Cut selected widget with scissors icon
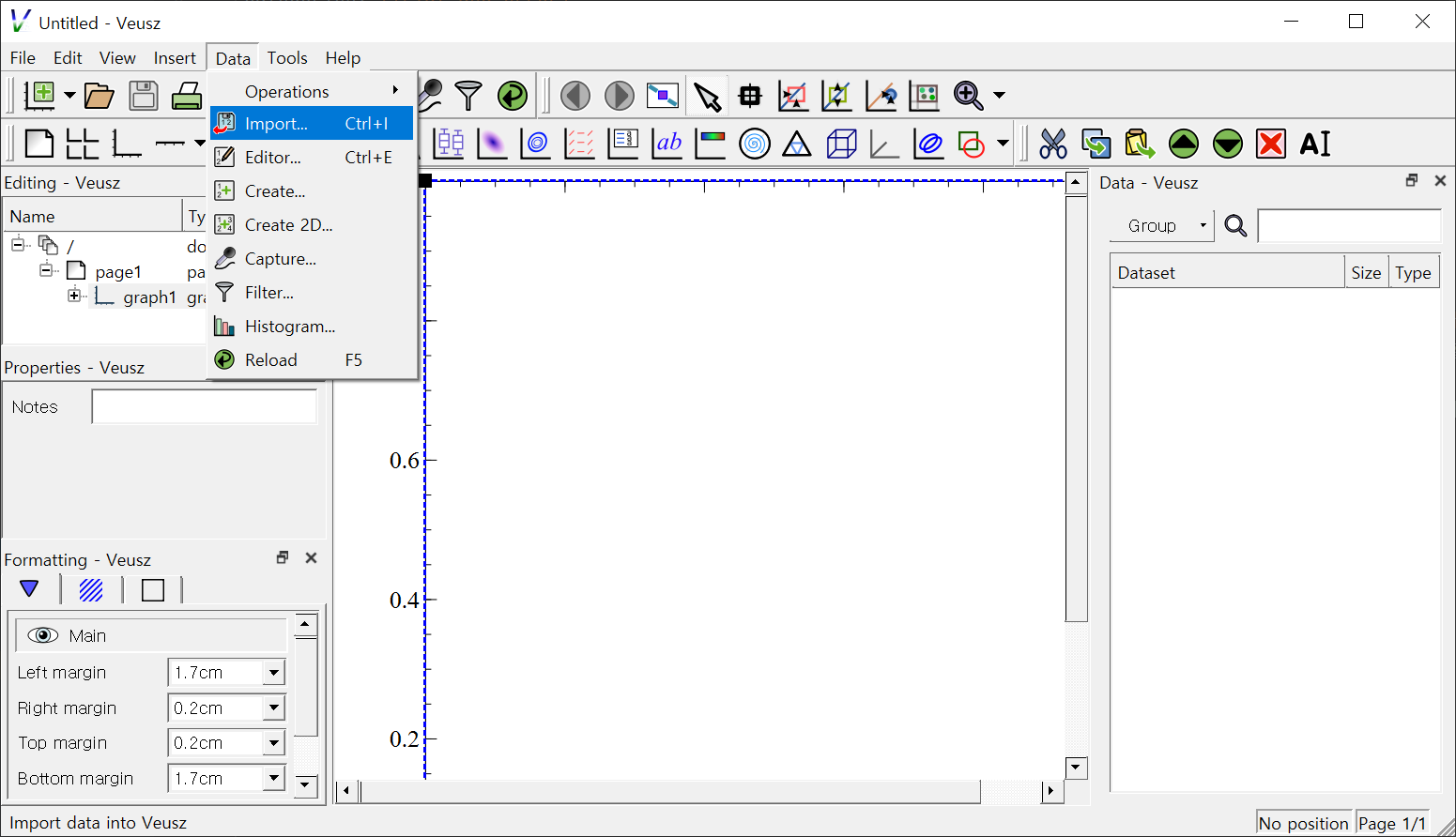The width and height of the screenshot is (1456, 837). click(1053, 144)
